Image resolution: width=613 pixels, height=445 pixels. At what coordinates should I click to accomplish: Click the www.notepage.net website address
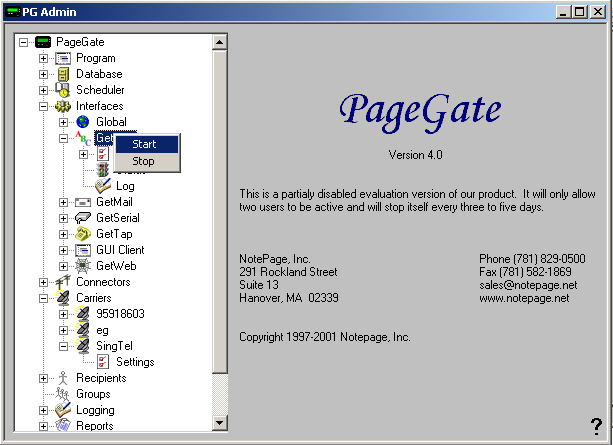tap(524, 298)
